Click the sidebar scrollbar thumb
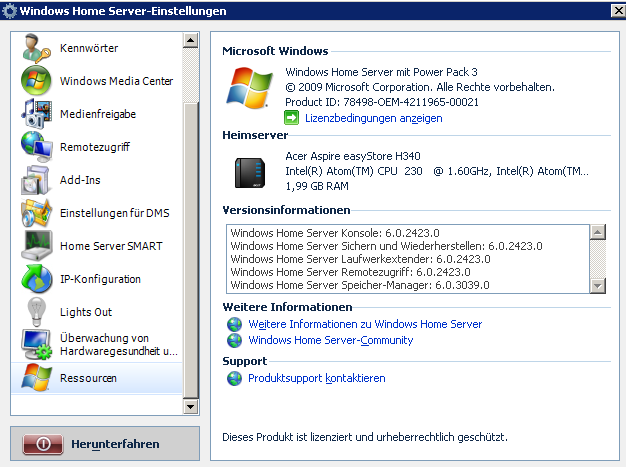Screen dimensions: 626x467 point(190,250)
